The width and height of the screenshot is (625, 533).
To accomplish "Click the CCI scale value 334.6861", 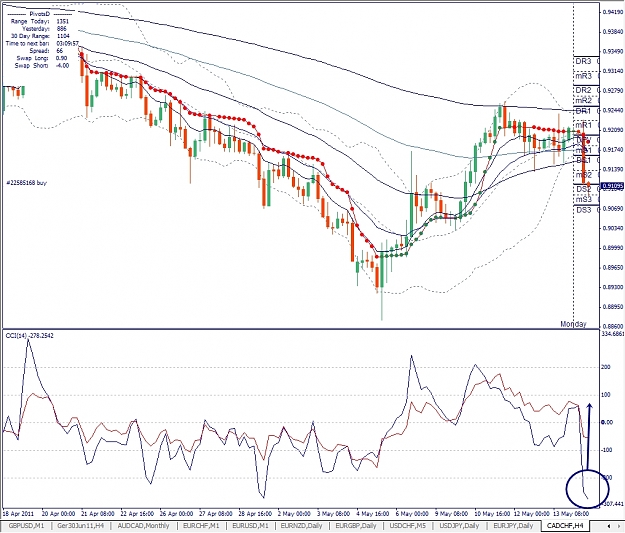I will pos(613,333).
